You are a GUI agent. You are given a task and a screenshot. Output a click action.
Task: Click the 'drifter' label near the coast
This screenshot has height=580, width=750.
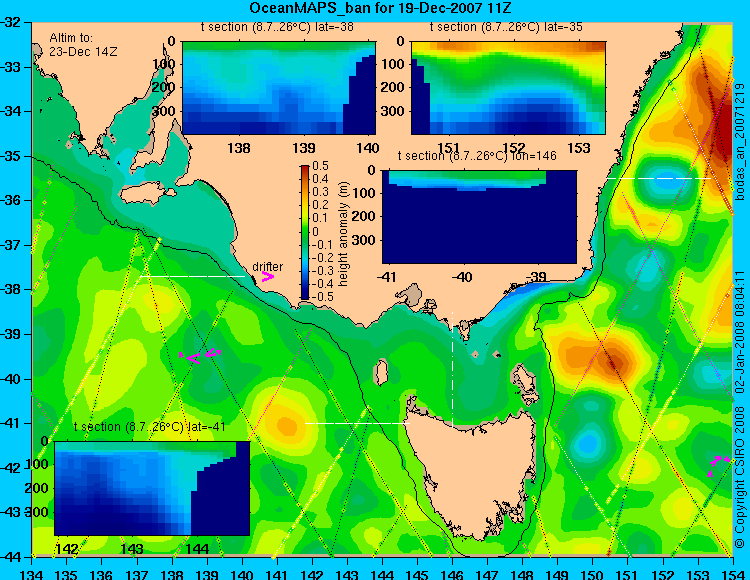pos(267,267)
